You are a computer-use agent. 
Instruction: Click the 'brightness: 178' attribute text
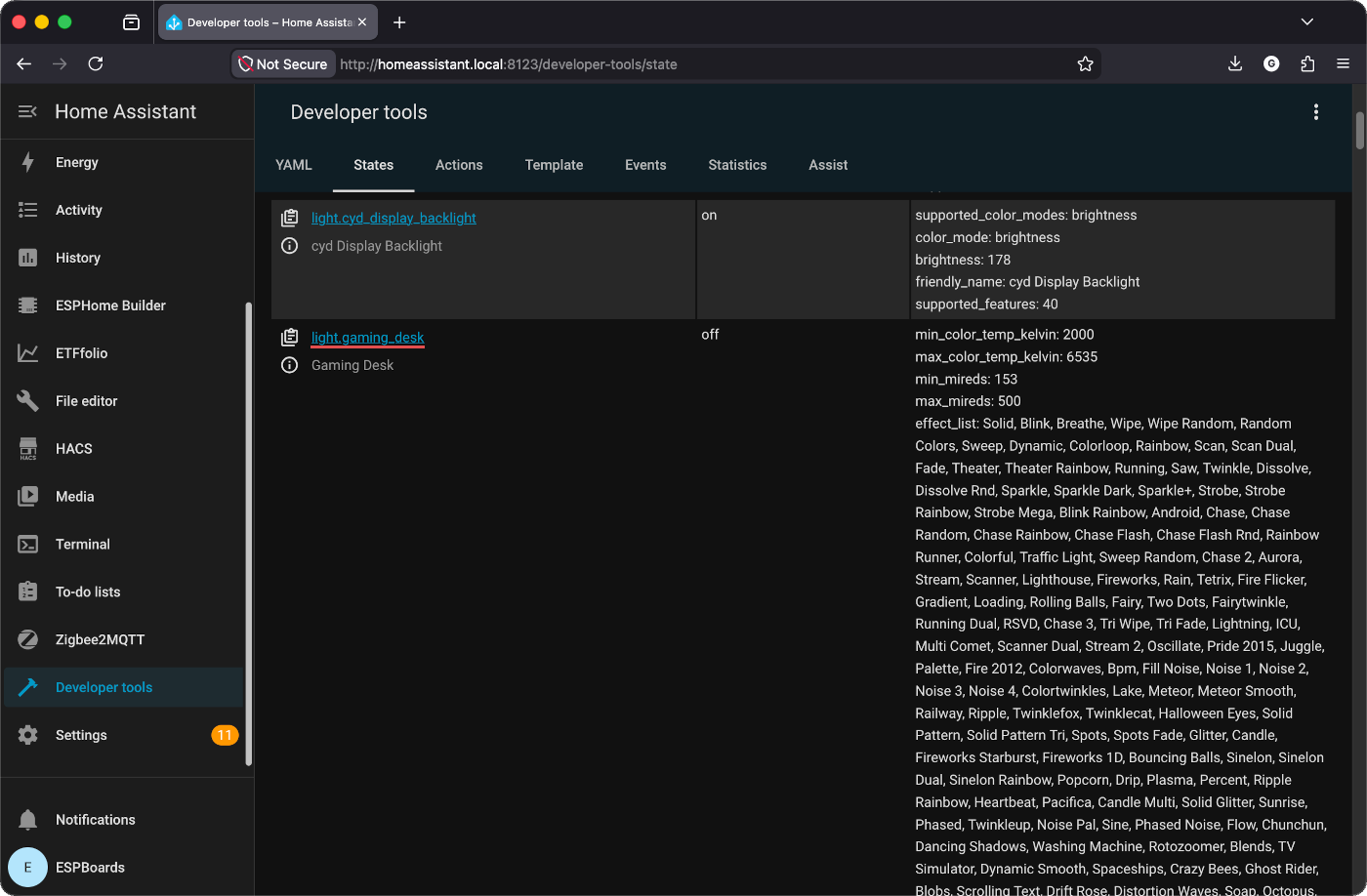(x=963, y=260)
